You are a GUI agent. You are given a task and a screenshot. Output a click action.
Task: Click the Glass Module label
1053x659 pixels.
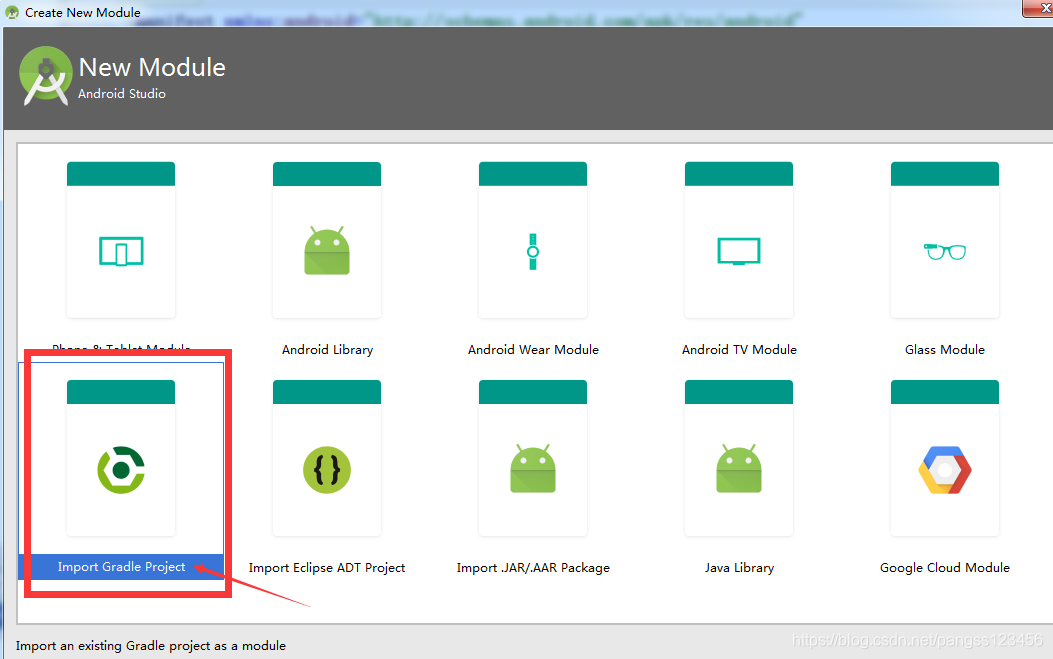pyautogui.click(x=945, y=349)
